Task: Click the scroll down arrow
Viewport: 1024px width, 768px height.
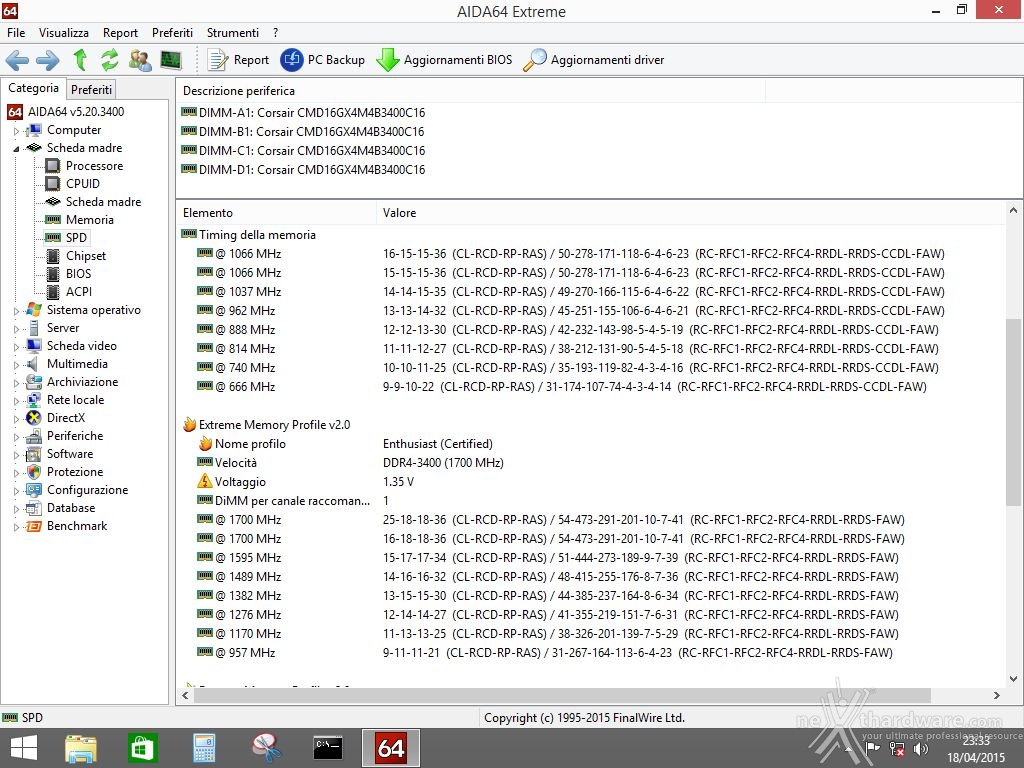Action: (1013, 679)
